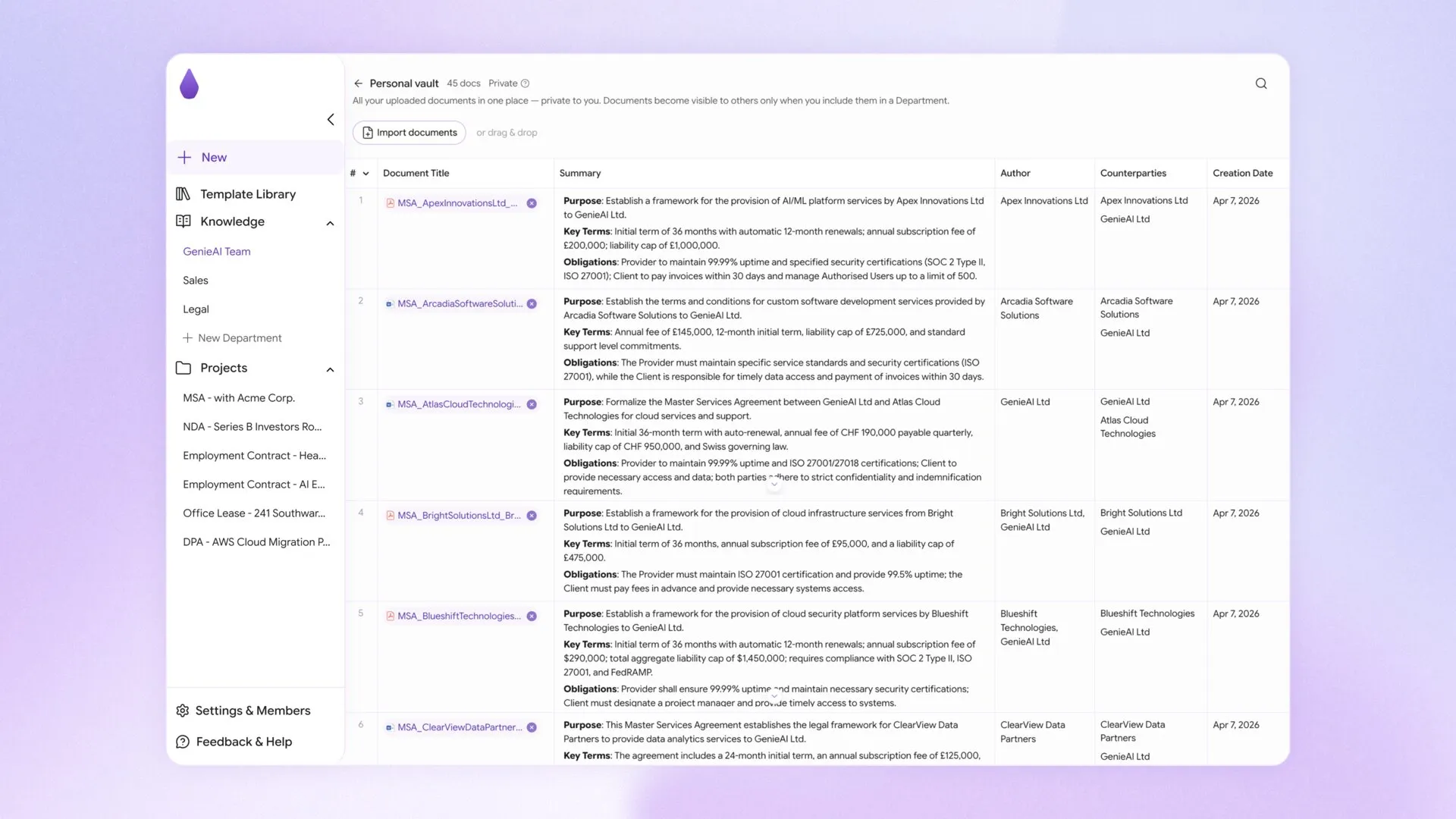Select the Template Library menu item
The width and height of the screenshot is (1456, 819).
click(x=248, y=194)
